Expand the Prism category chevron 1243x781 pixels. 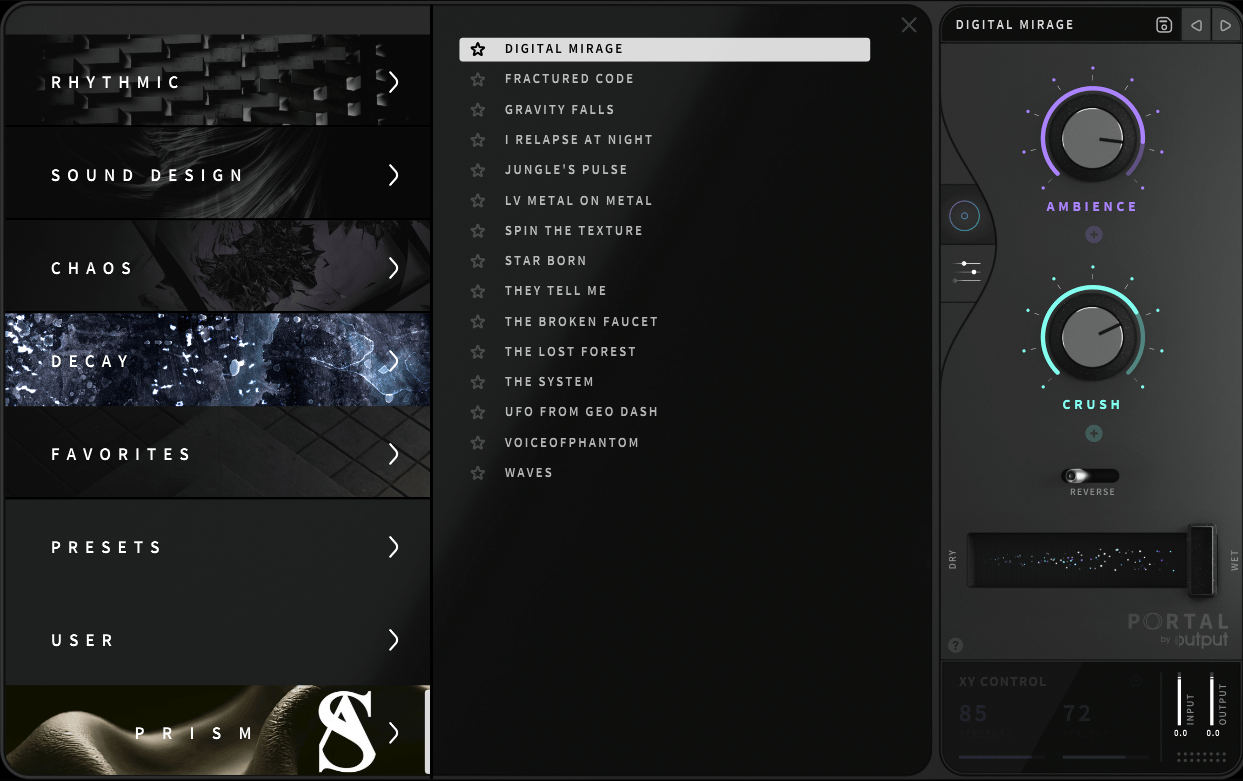pyautogui.click(x=394, y=733)
